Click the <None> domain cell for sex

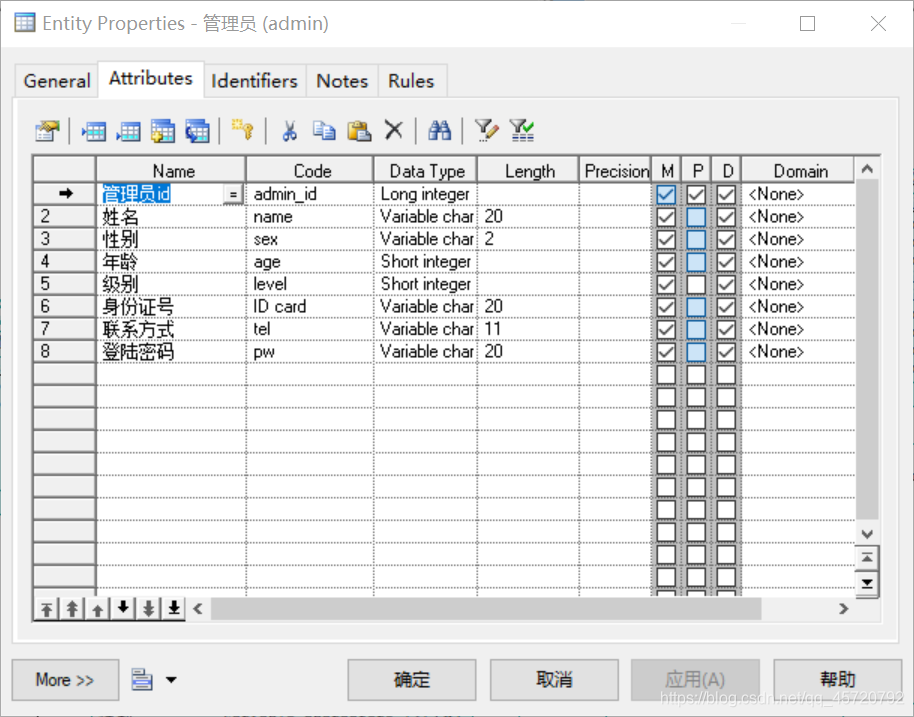799,240
